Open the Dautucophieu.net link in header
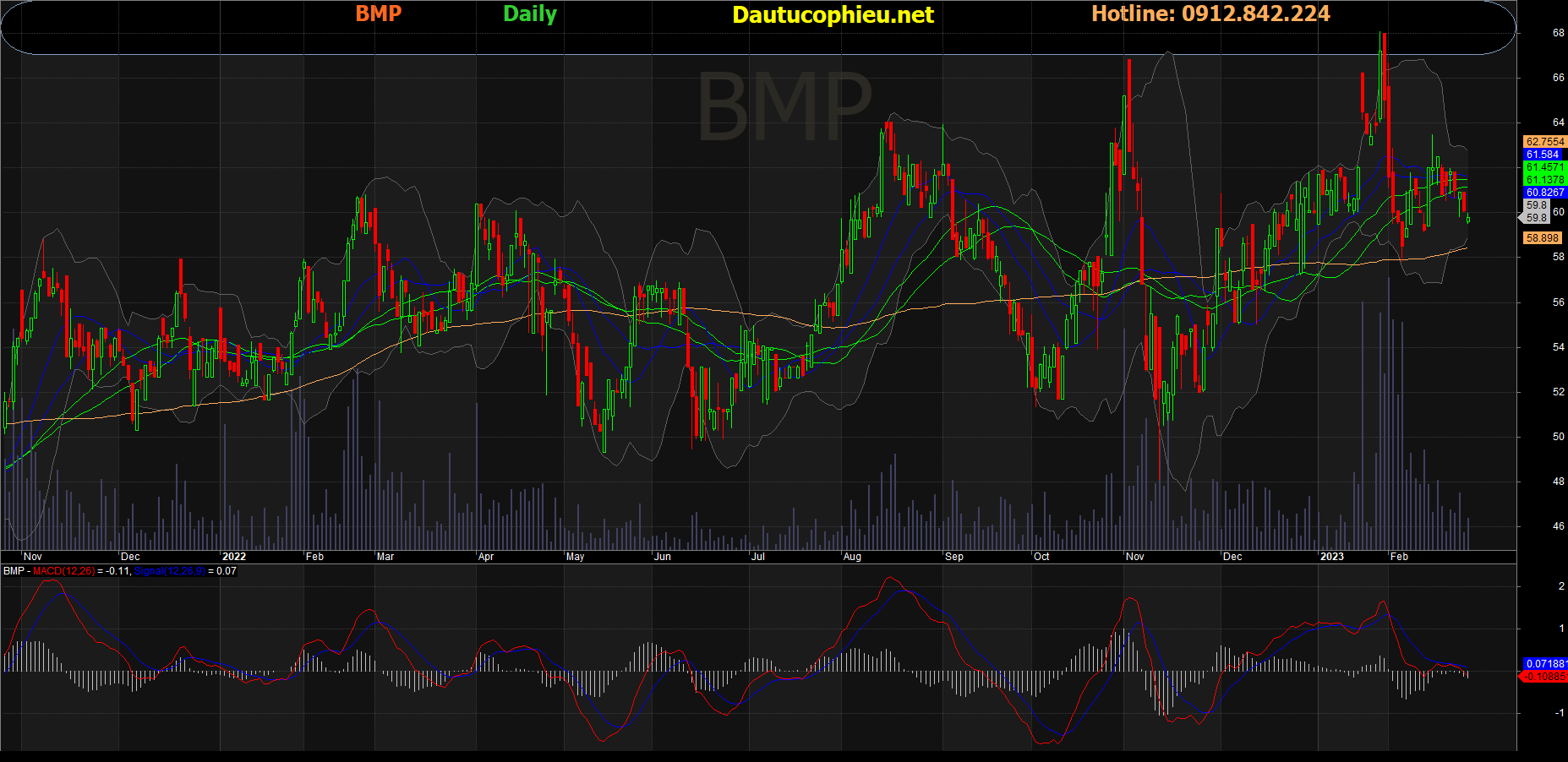 833,14
